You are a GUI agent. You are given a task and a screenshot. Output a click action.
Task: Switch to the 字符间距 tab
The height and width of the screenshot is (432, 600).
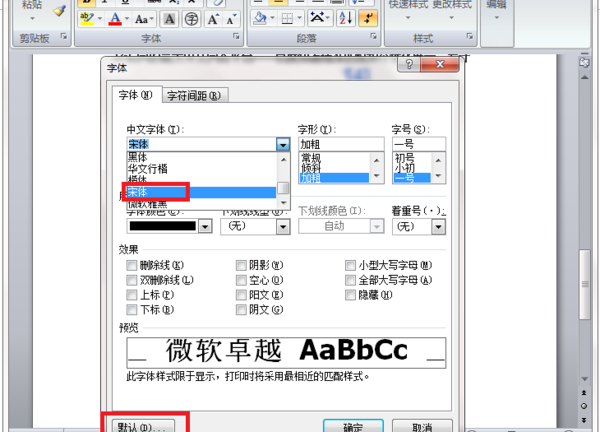pos(195,96)
